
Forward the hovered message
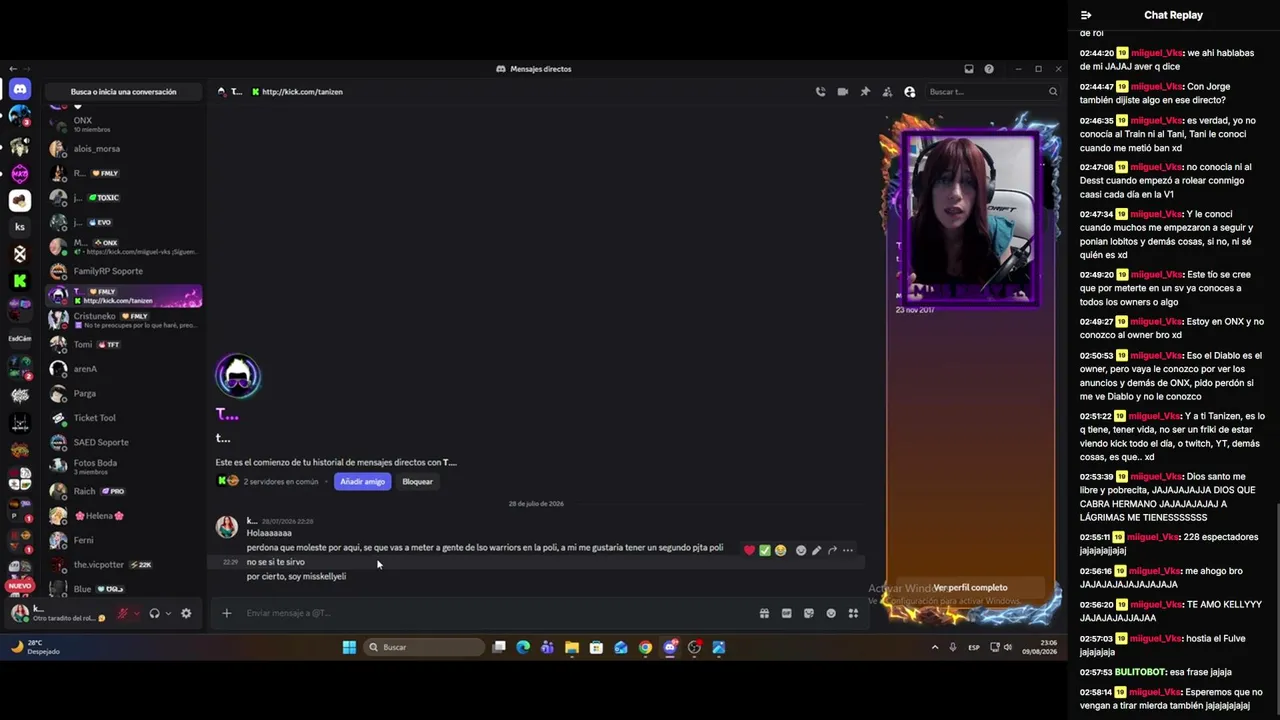pos(832,550)
